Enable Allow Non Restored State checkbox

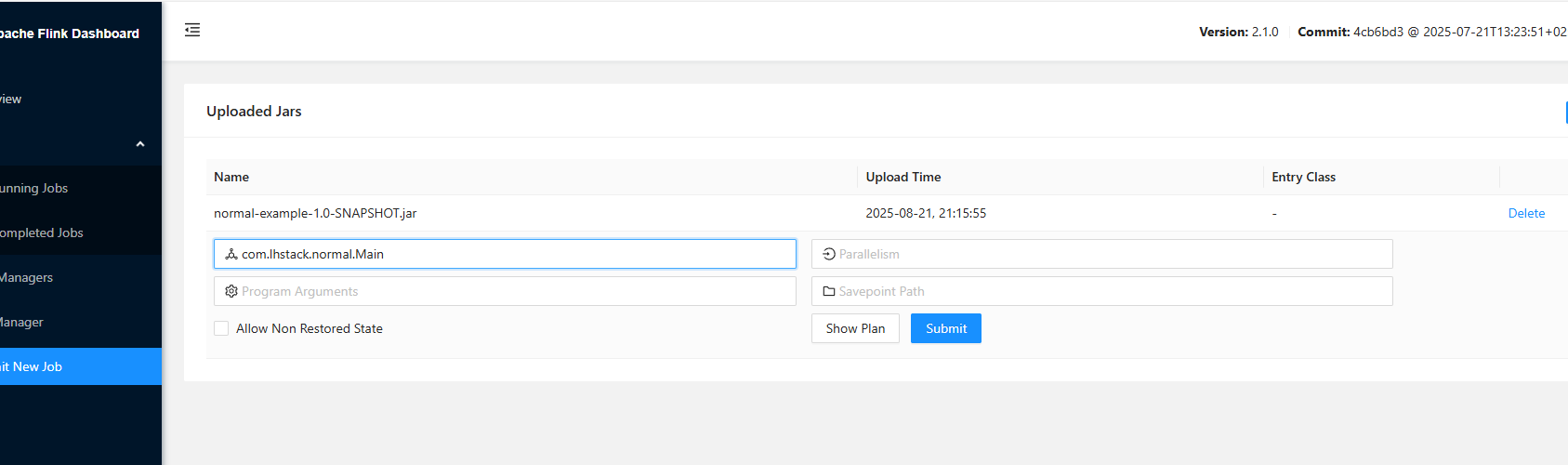(221, 328)
